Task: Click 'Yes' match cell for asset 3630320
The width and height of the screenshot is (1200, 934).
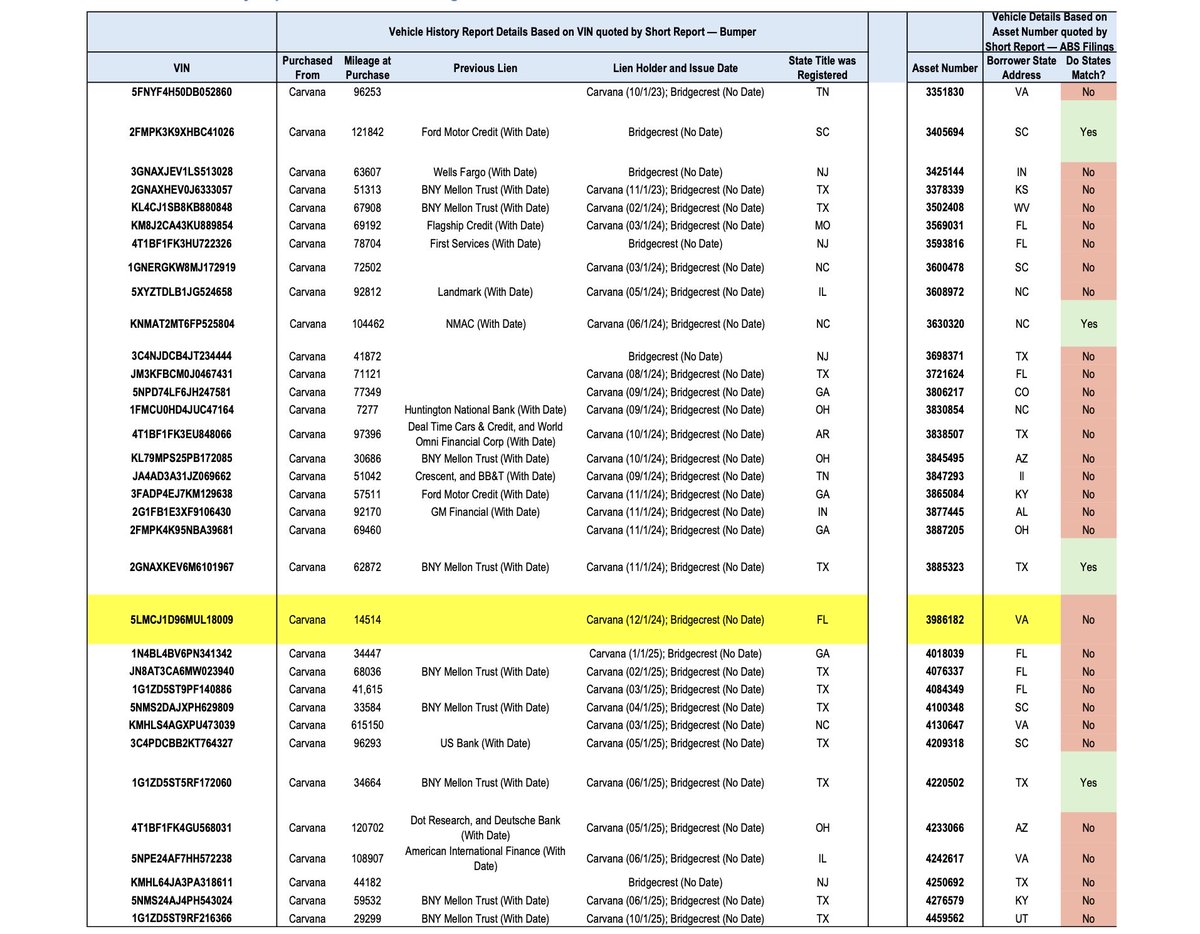Action: coord(1089,324)
